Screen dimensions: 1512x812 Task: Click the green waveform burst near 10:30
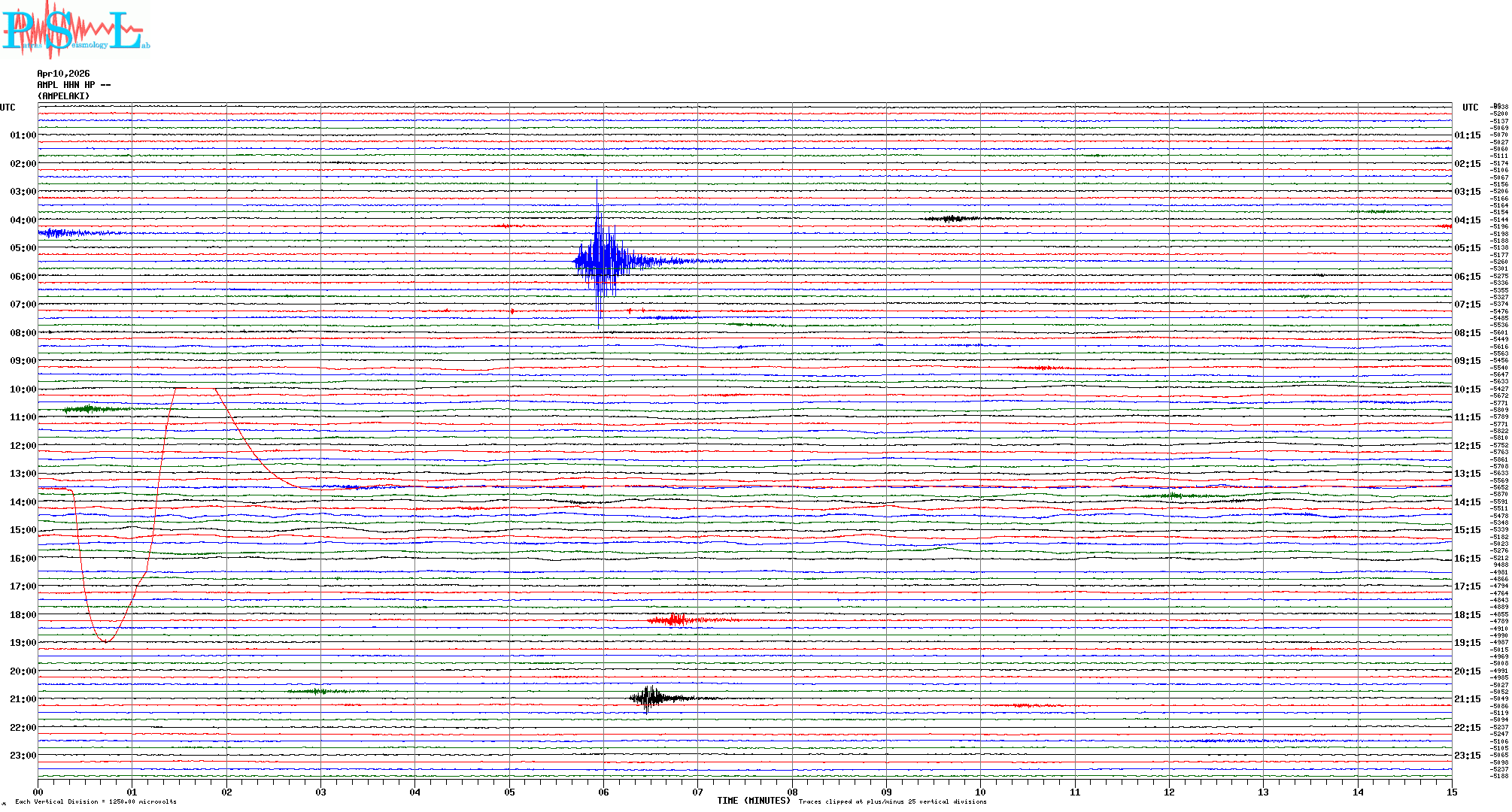(89, 409)
